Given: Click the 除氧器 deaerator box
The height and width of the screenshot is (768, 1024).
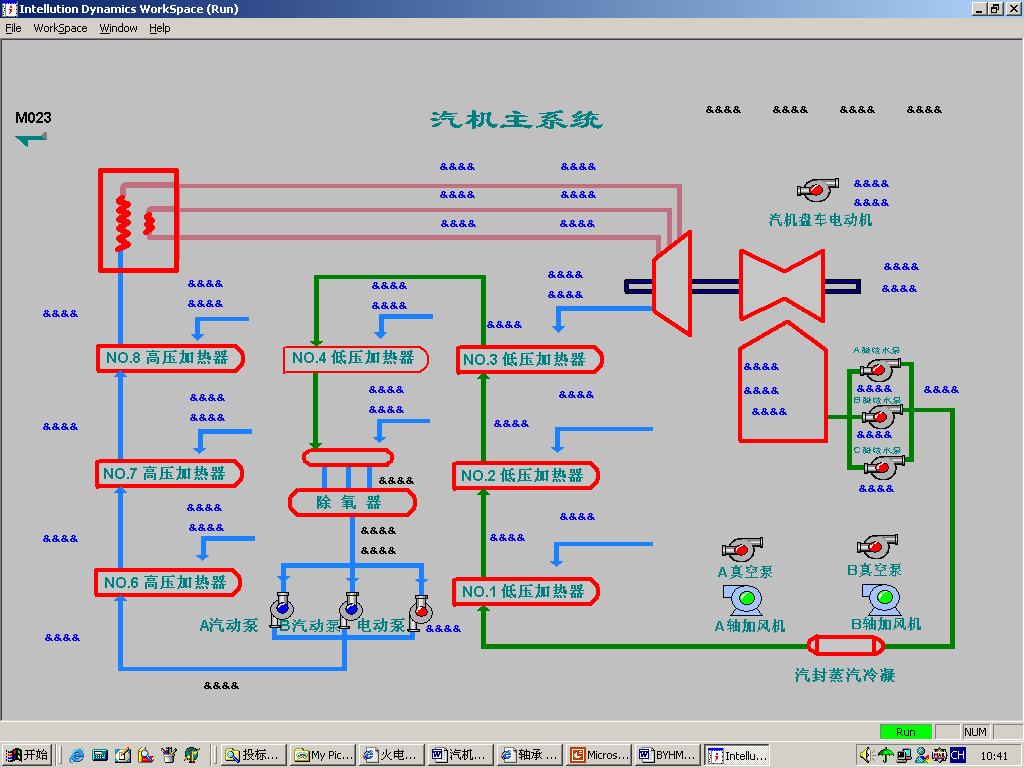Looking at the screenshot, I should click(352, 502).
